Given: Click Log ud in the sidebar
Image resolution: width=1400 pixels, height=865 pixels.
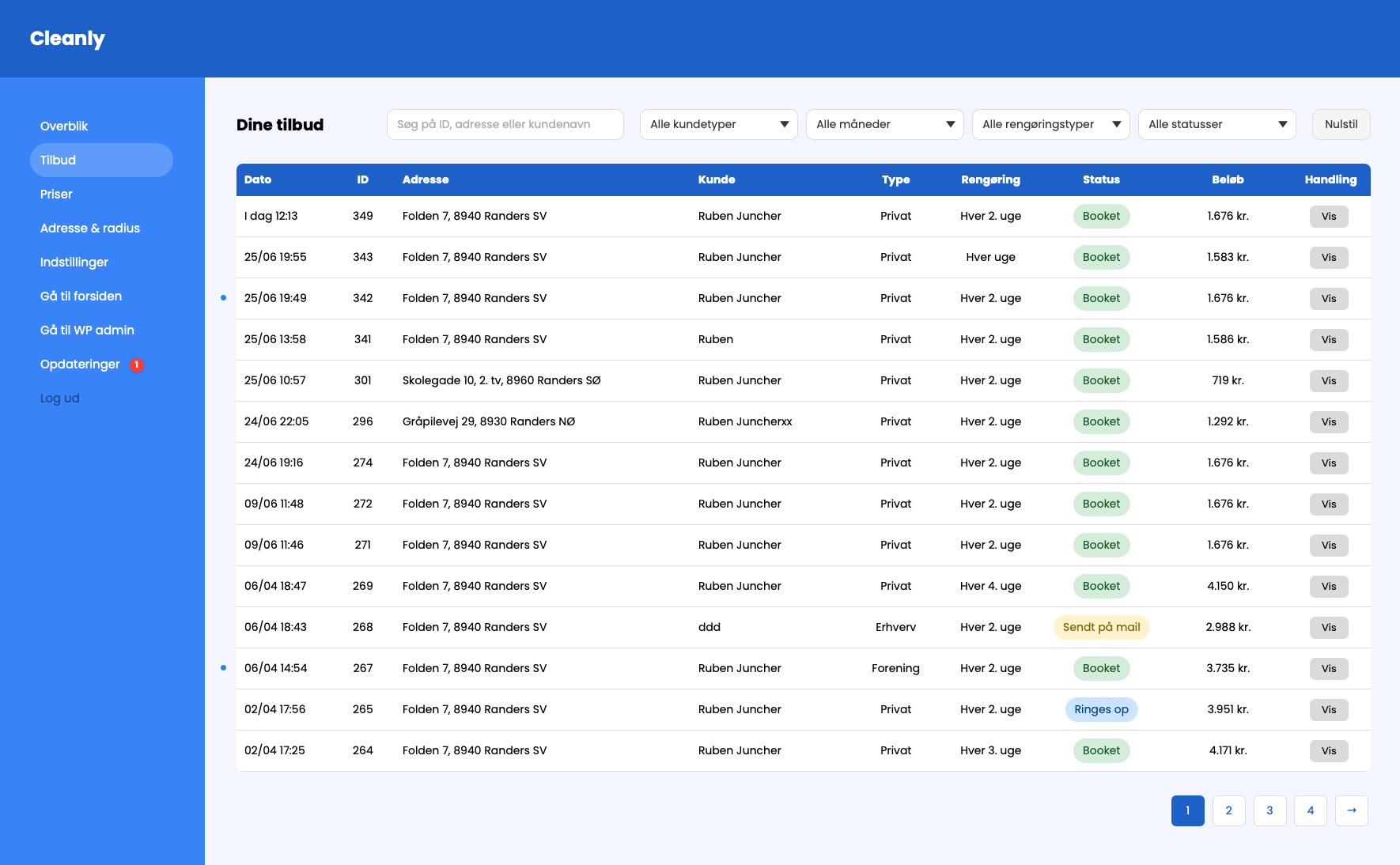Looking at the screenshot, I should [x=60, y=399].
